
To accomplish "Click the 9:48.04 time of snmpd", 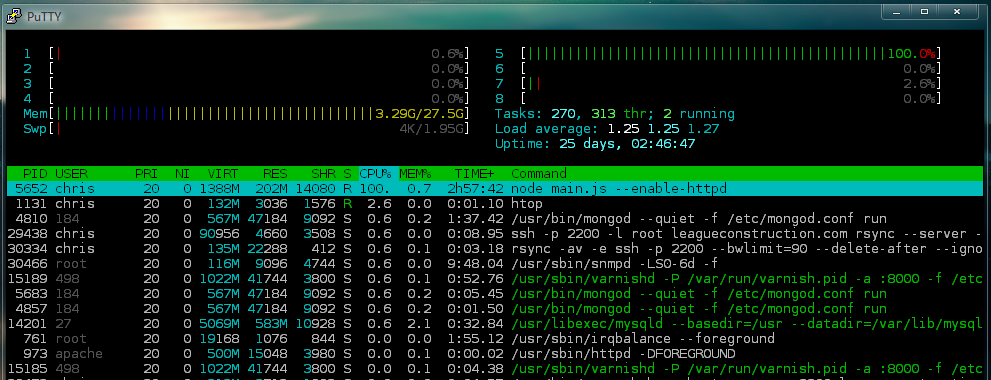I will point(475,264).
